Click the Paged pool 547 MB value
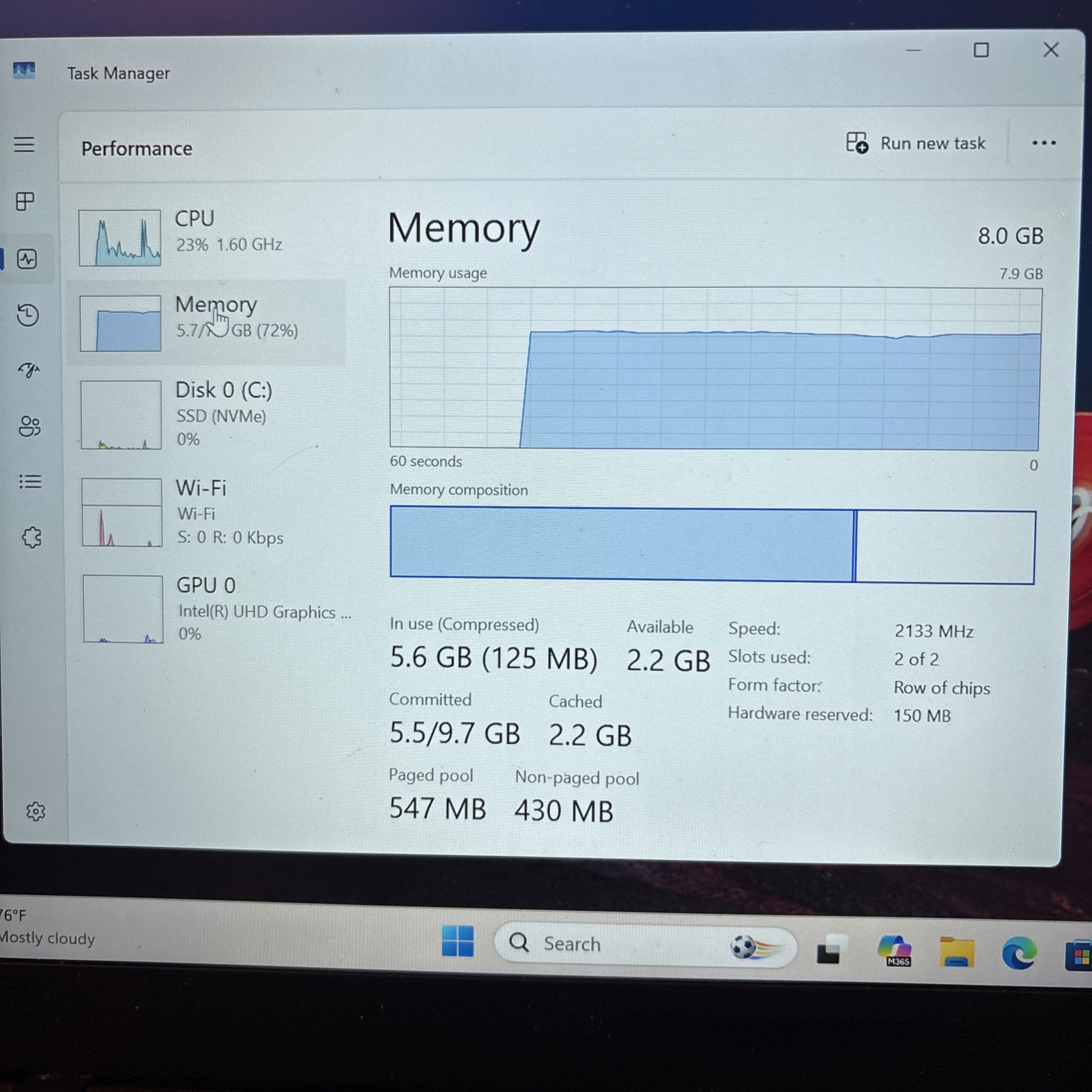The width and height of the screenshot is (1092, 1092). tap(437, 809)
